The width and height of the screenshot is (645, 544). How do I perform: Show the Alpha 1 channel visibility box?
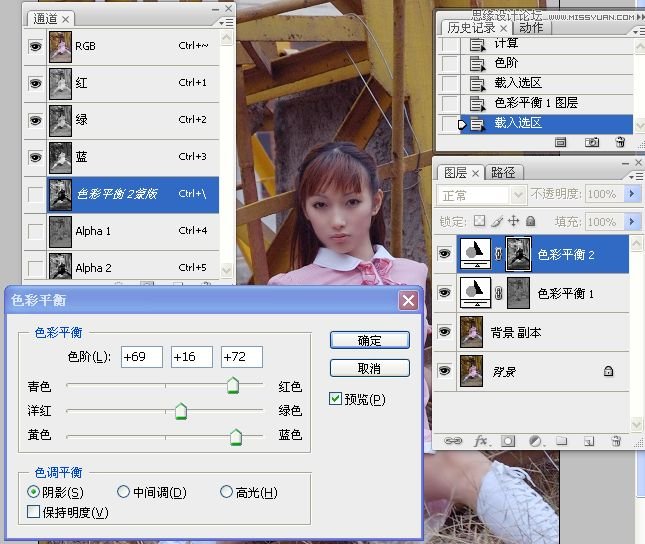pyautogui.click(x=35, y=231)
